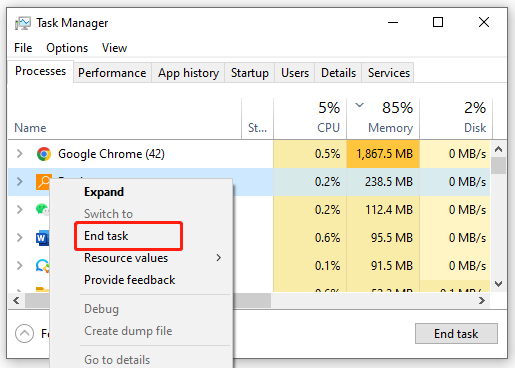Image resolution: width=515 pixels, height=368 pixels.
Task: Expand the Word process row chevron
Action: pyautogui.click(x=20, y=238)
